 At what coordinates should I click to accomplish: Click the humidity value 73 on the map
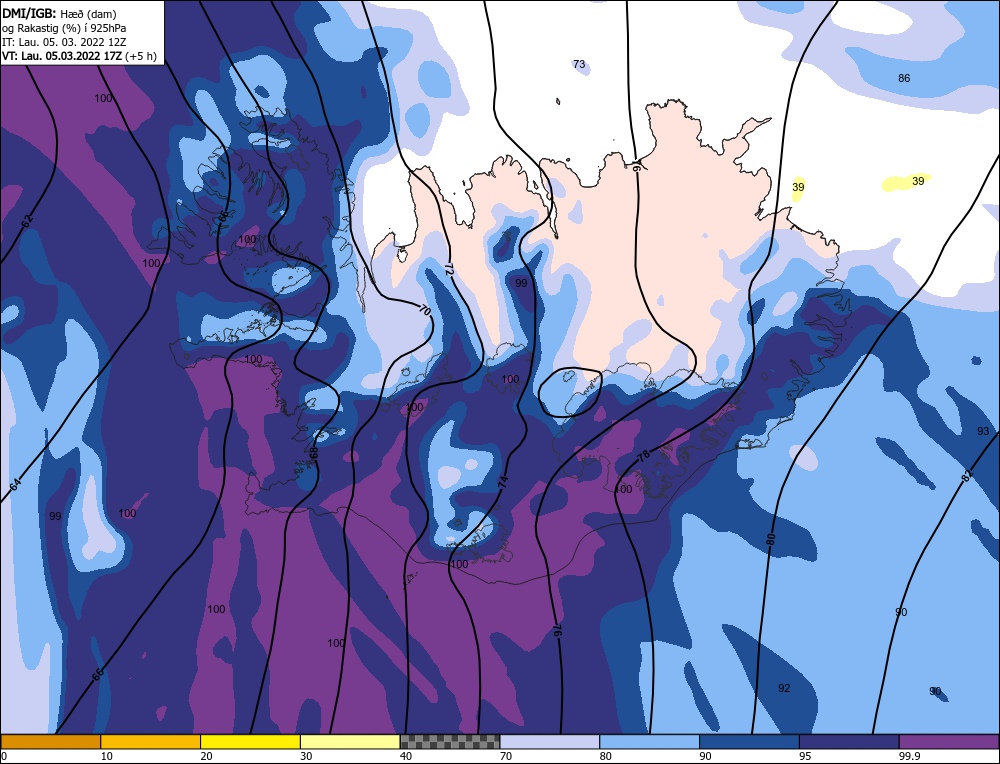pos(579,64)
